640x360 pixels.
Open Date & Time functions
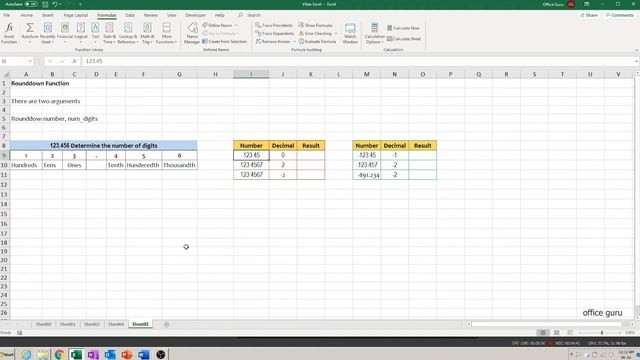click(109, 33)
